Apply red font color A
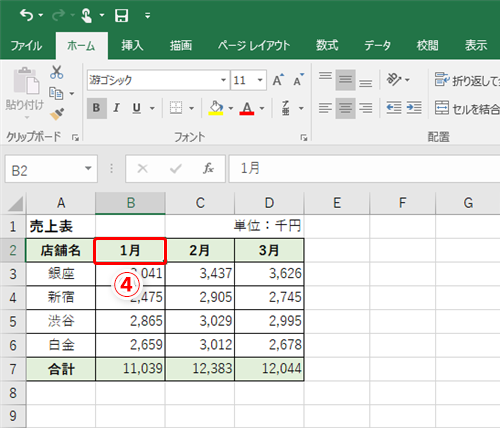 click(247, 108)
